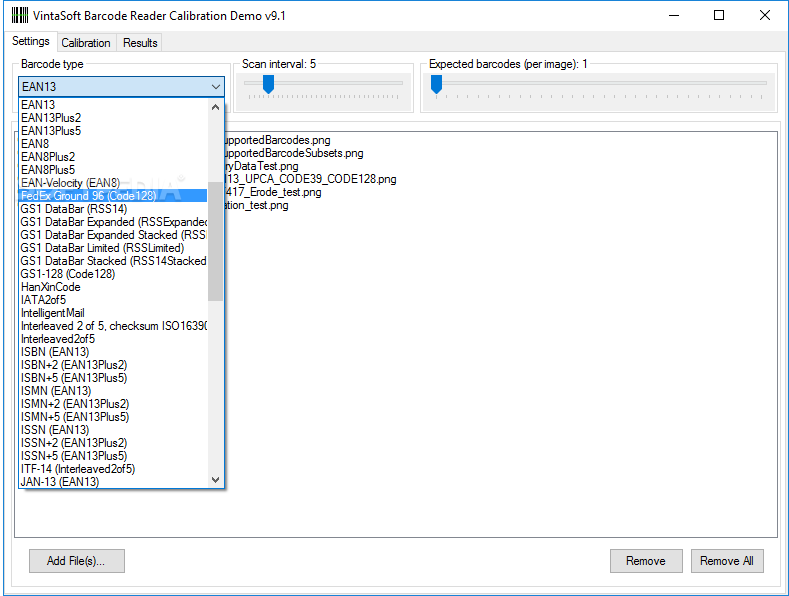This screenshot has width=789, height=596.
Task: Maximize the VintaSoft window
Action: point(719,15)
